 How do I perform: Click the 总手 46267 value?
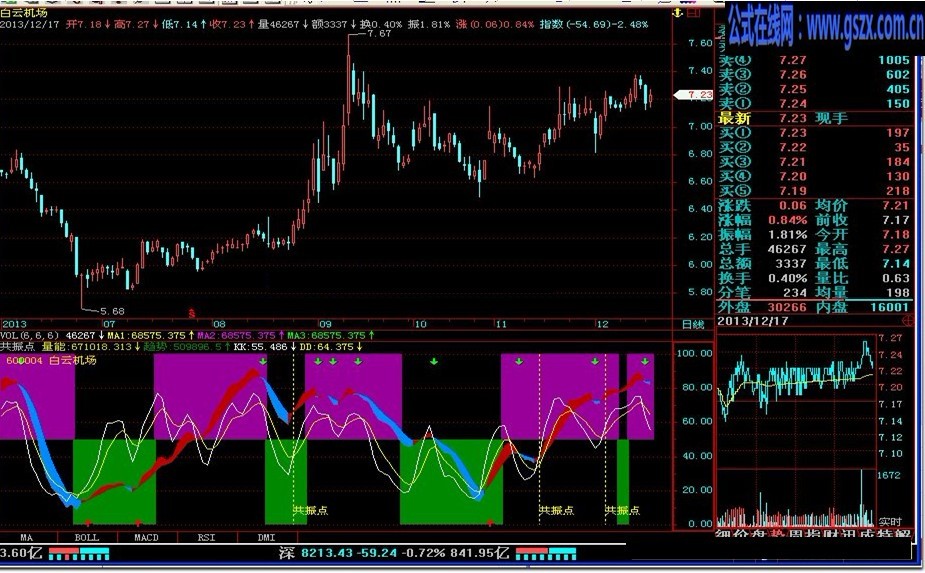click(x=788, y=249)
